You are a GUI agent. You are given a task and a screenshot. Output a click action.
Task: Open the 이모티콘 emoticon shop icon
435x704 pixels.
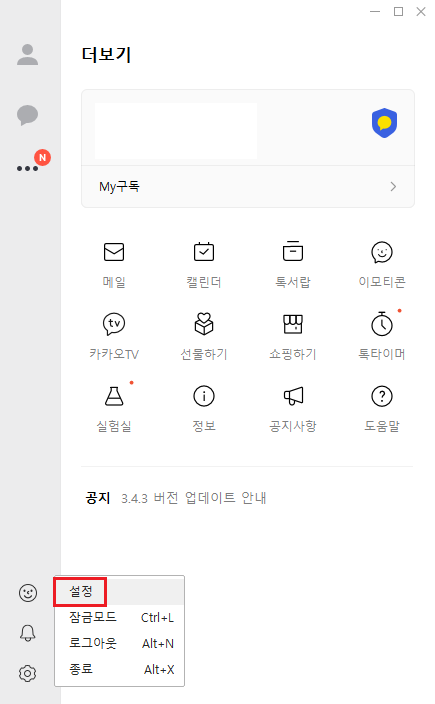382,252
